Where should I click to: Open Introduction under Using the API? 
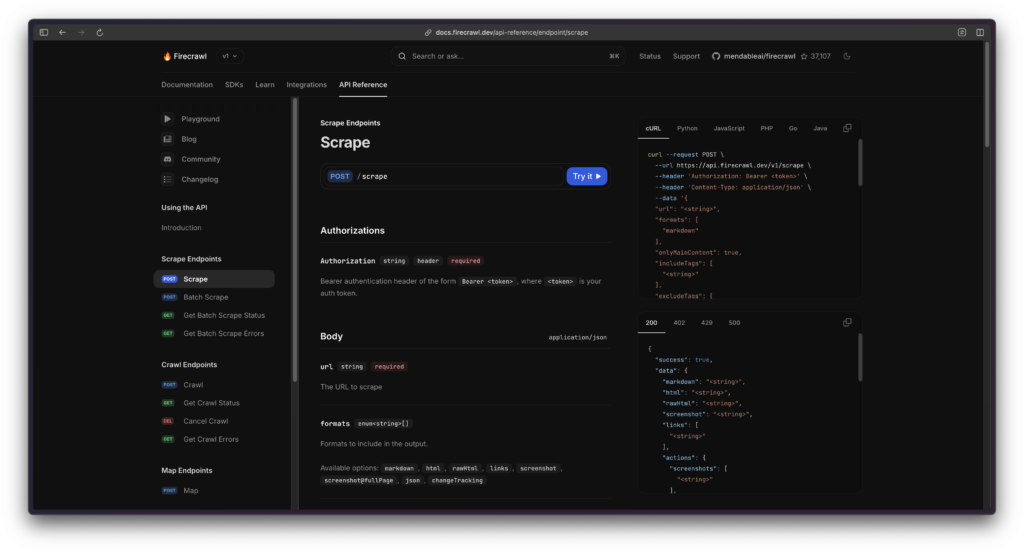tap(182, 228)
